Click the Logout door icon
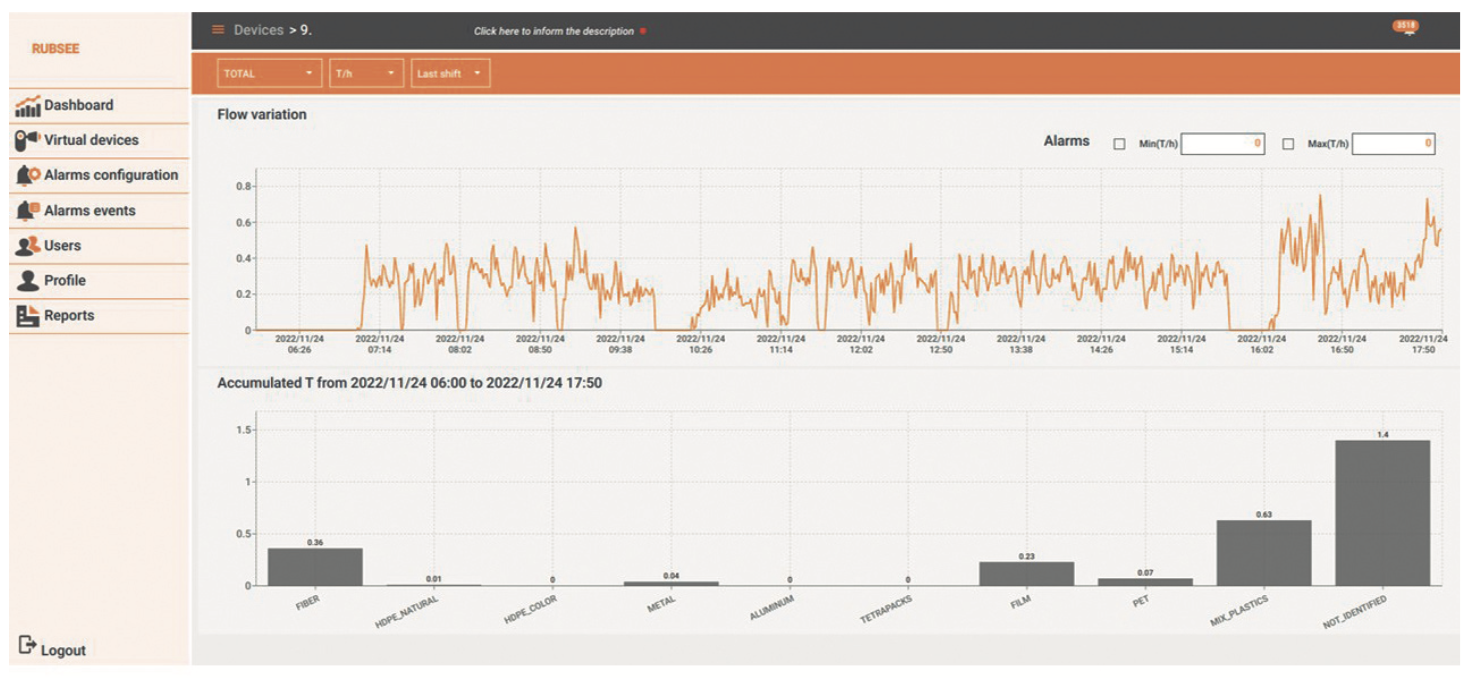 tap(27, 646)
